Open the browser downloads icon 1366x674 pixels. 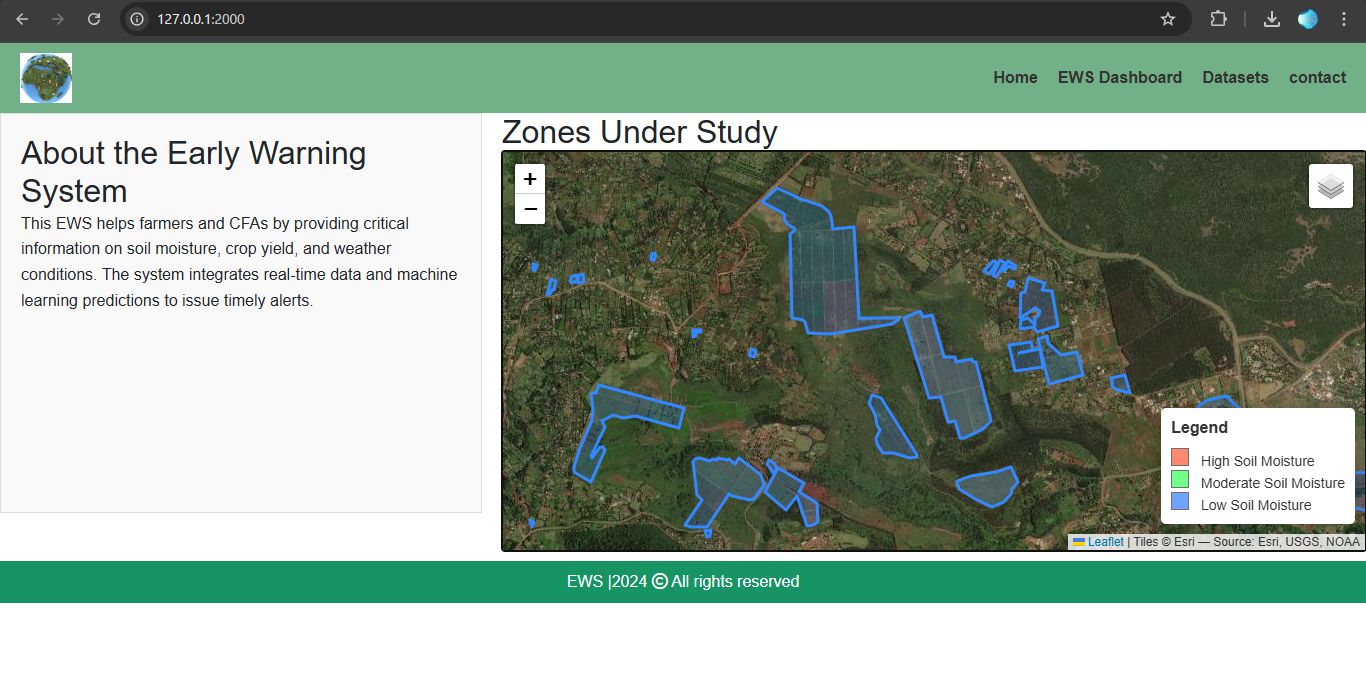point(1272,19)
